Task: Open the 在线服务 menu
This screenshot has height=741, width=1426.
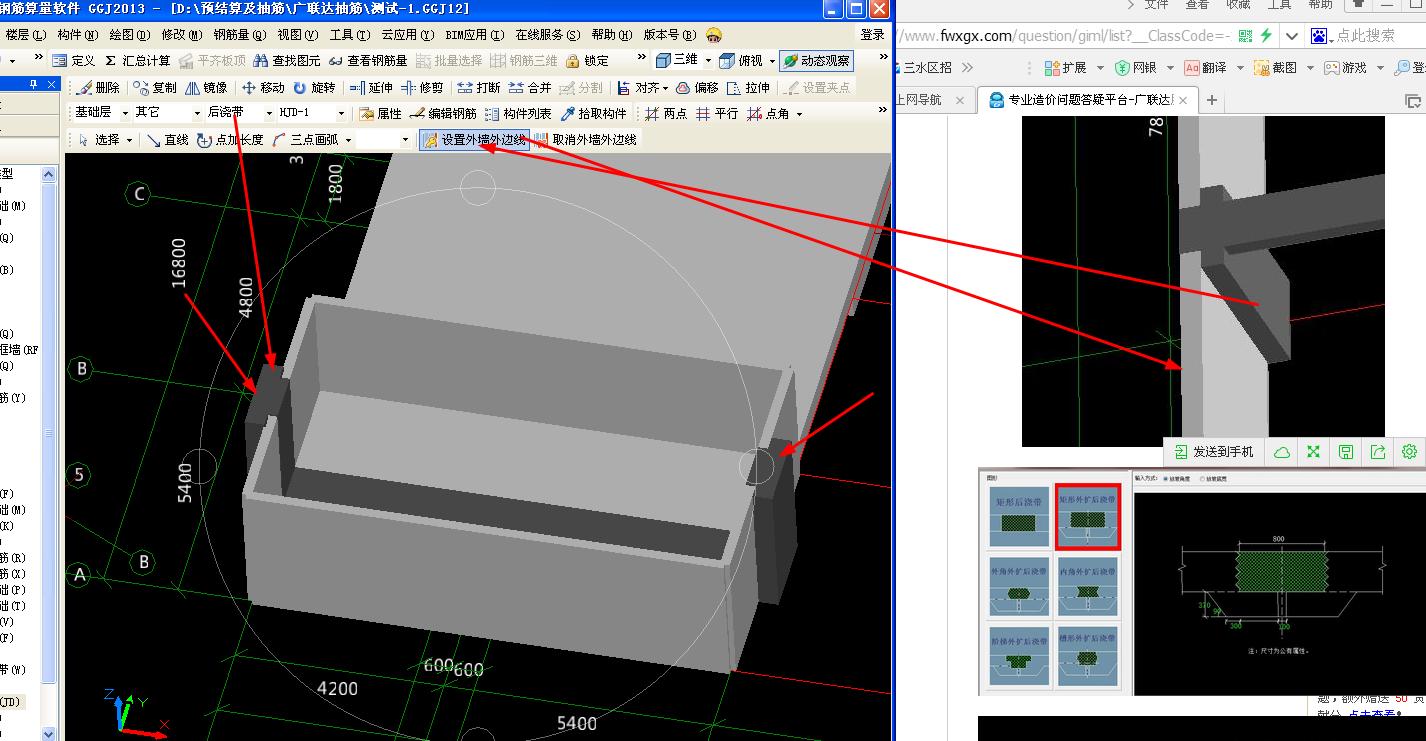Action: tap(547, 35)
